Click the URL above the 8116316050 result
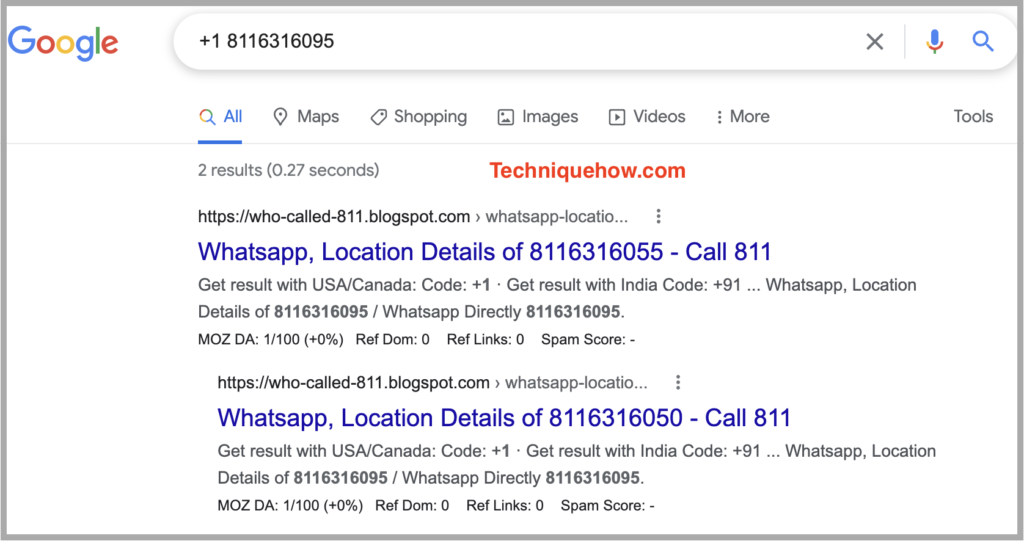The image size is (1024, 541). [x=432, y=382]
